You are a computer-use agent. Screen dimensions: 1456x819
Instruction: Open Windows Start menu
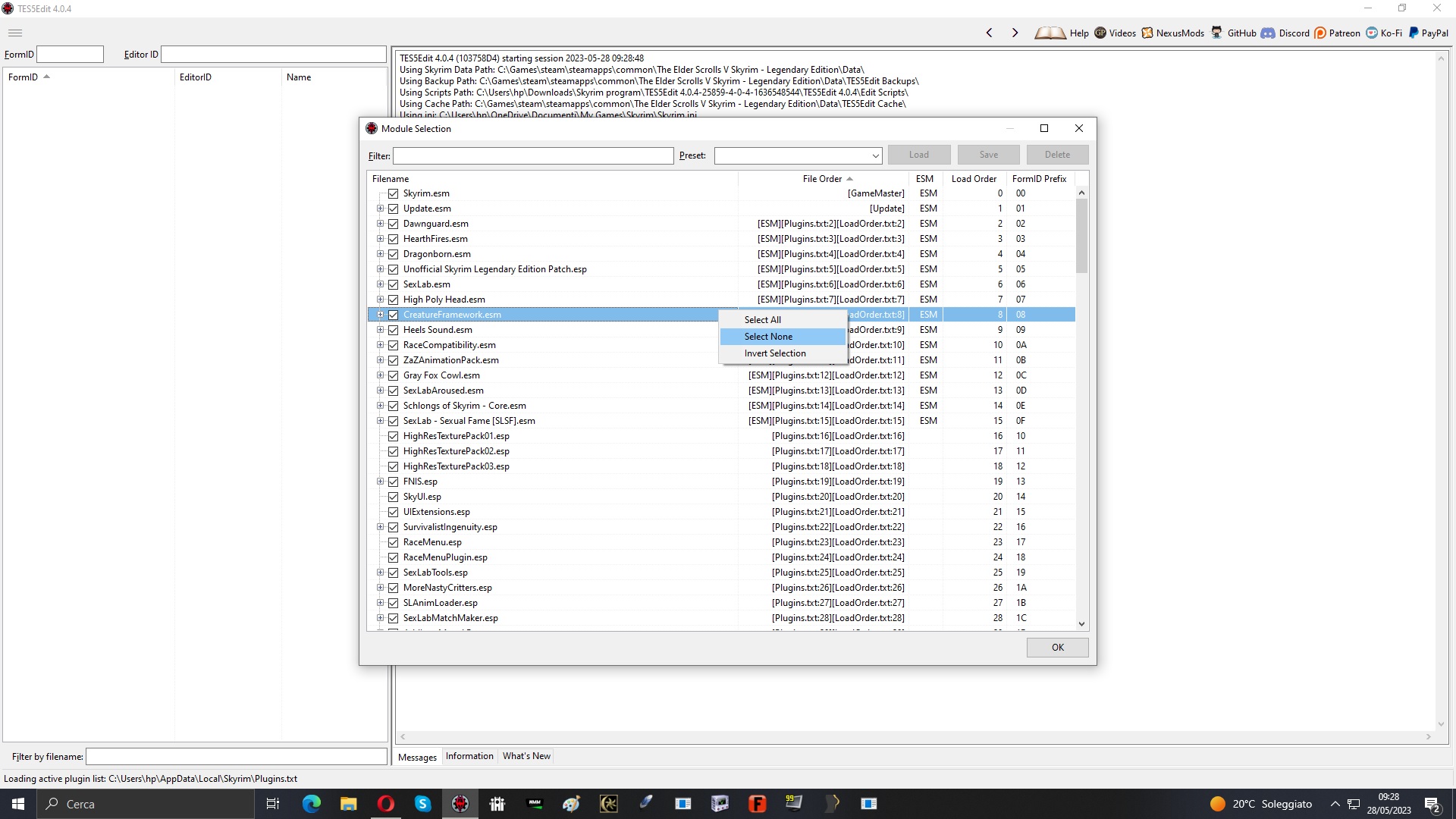[x=18, y=804]
